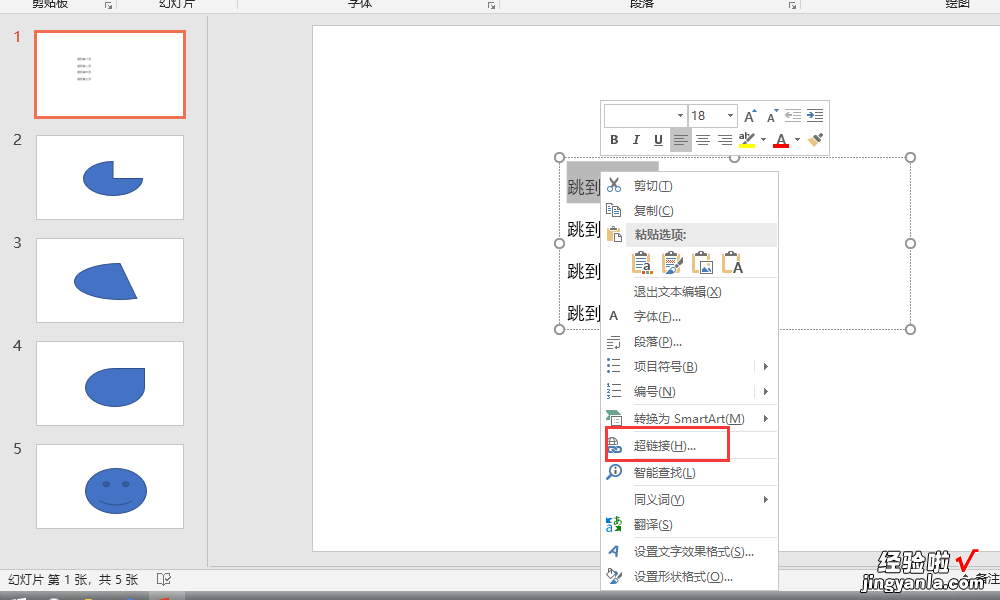
Task: Click the decrease indent level icon
Action: click(793, 115)
